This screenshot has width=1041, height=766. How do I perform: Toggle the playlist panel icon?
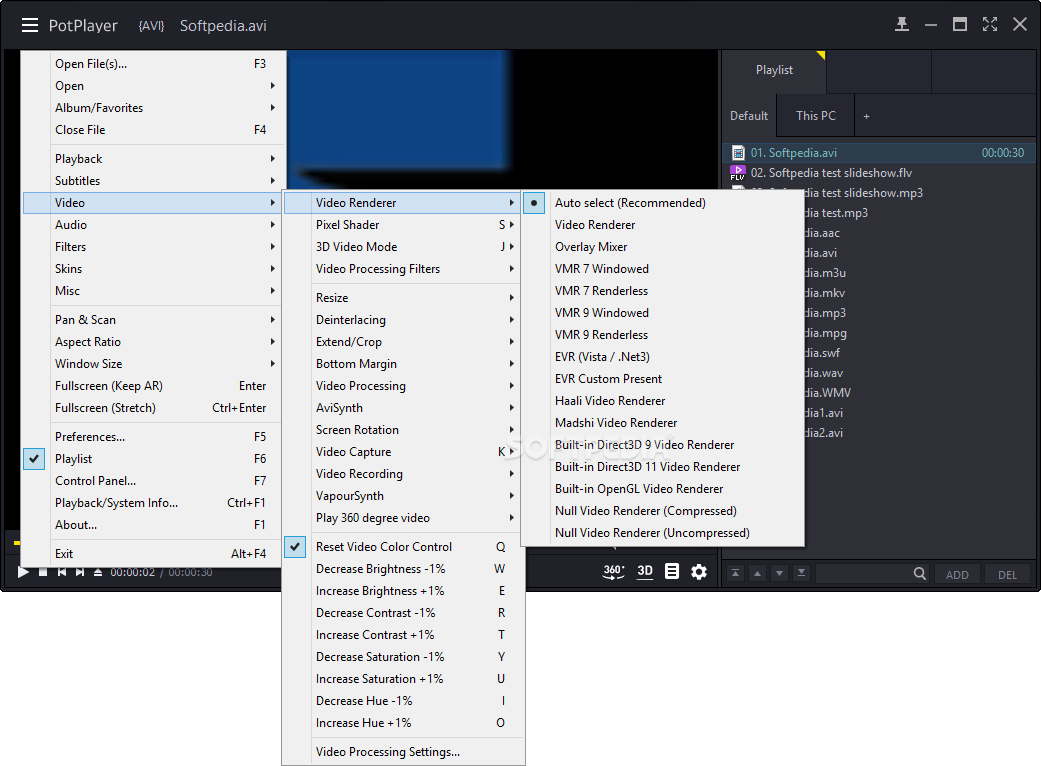click(x=672, y=572)
